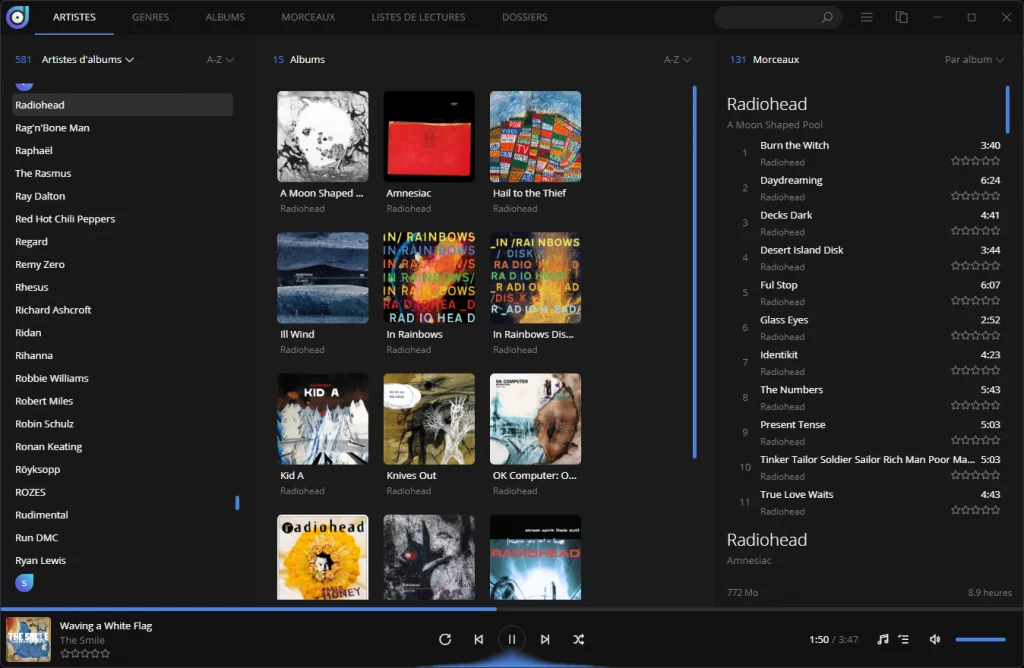The width and height of the screenshot is (1024, 668).
Task: Skip to the next track
Action: 545,639
